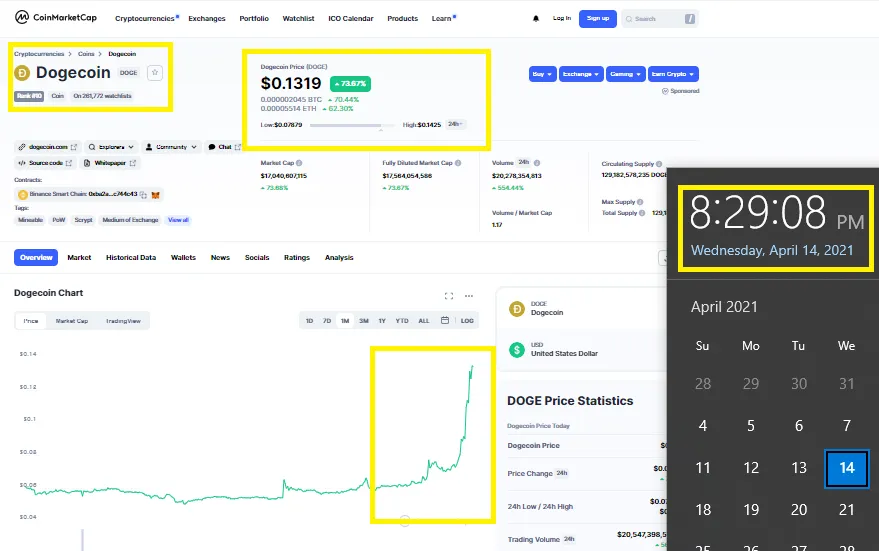Viewport: 879px width, 551px height.
Task: Set chart range to ALL
Action: tap(424, 321)
